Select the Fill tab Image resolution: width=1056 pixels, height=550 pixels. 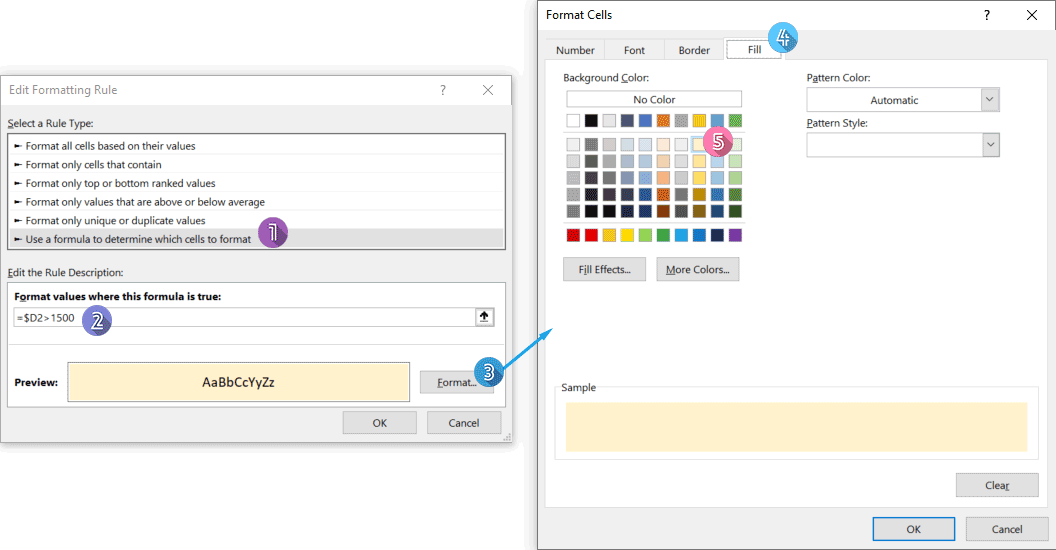[x=754, y=50]
